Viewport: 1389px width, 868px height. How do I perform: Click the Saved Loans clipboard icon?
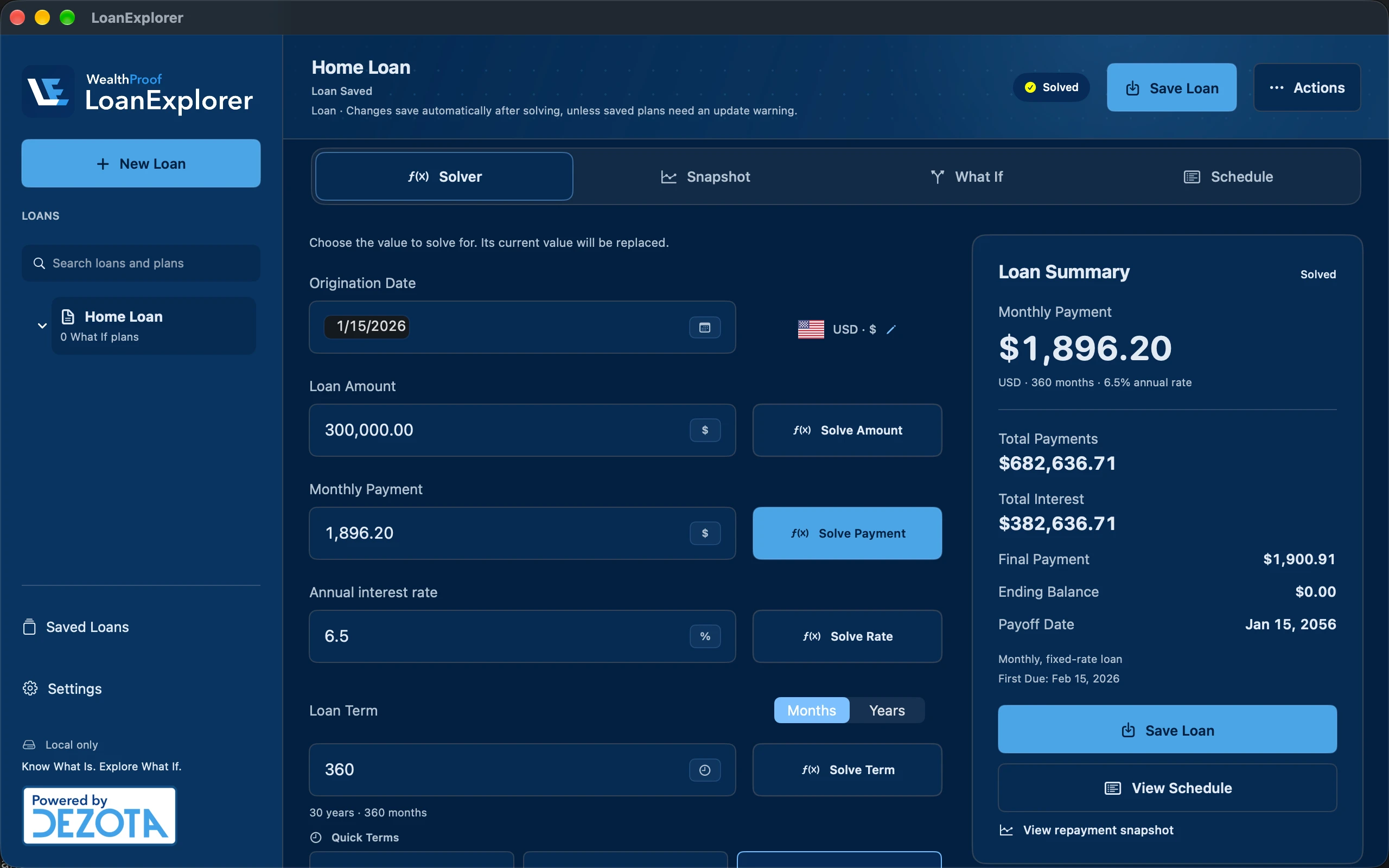click(29, 626)
